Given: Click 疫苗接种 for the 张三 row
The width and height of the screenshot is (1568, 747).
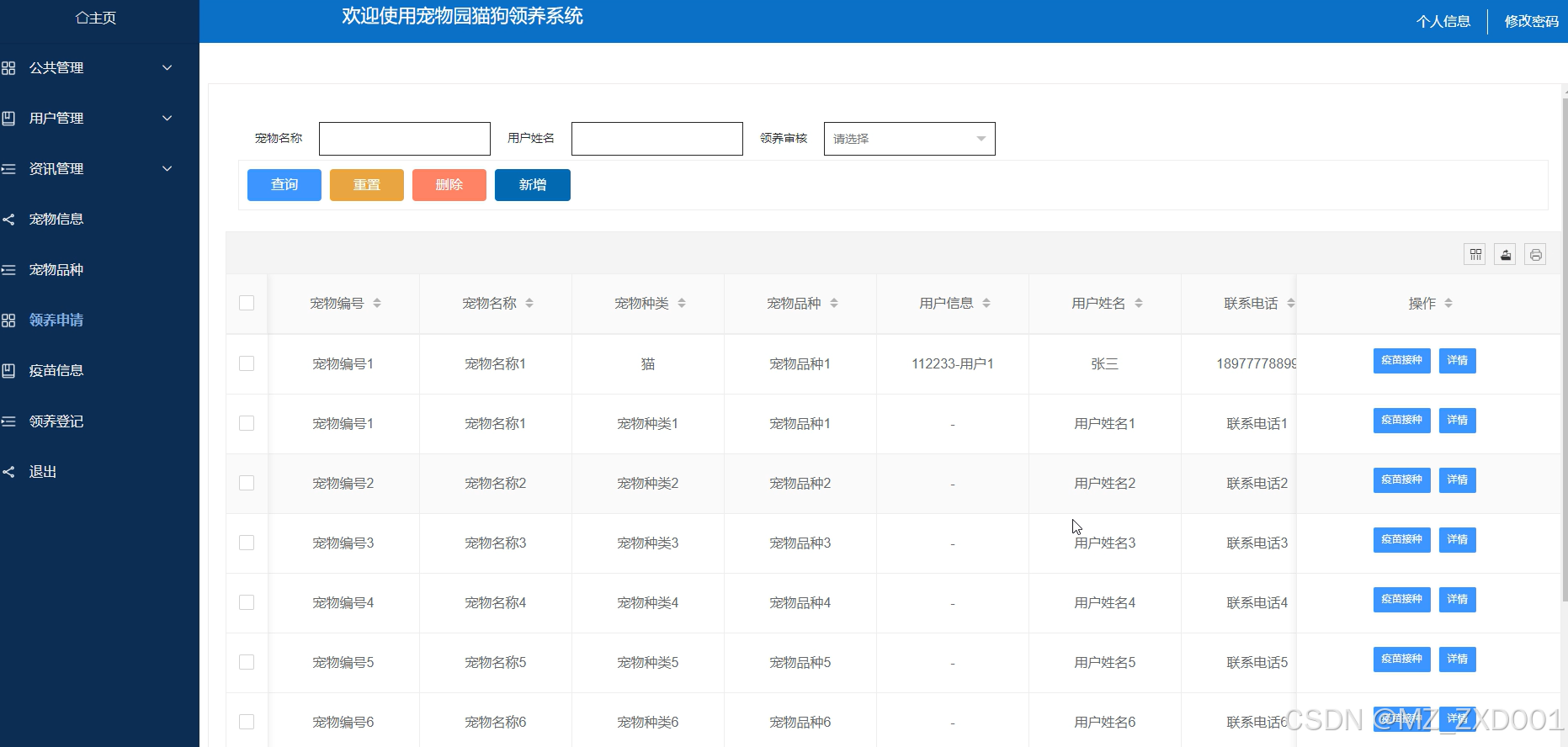Looking at the screenshot, I should coord(1402,361).
